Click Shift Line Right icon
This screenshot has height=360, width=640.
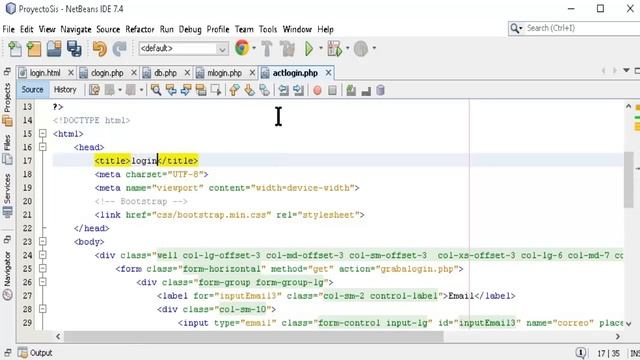[298, 90]
